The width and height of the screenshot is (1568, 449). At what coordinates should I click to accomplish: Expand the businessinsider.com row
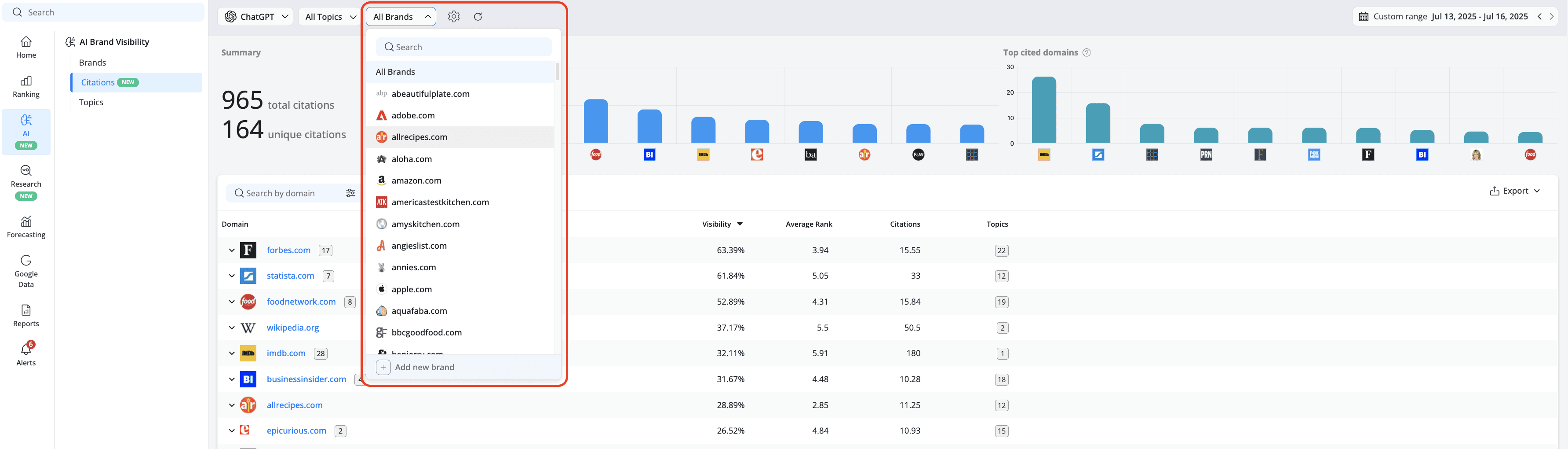point(231,379)
